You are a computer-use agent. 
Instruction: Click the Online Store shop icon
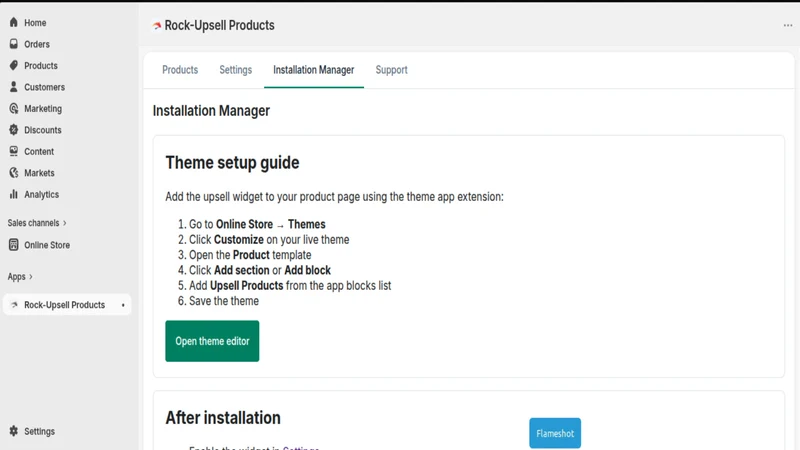pyautogui.click(x=14, y=245)
